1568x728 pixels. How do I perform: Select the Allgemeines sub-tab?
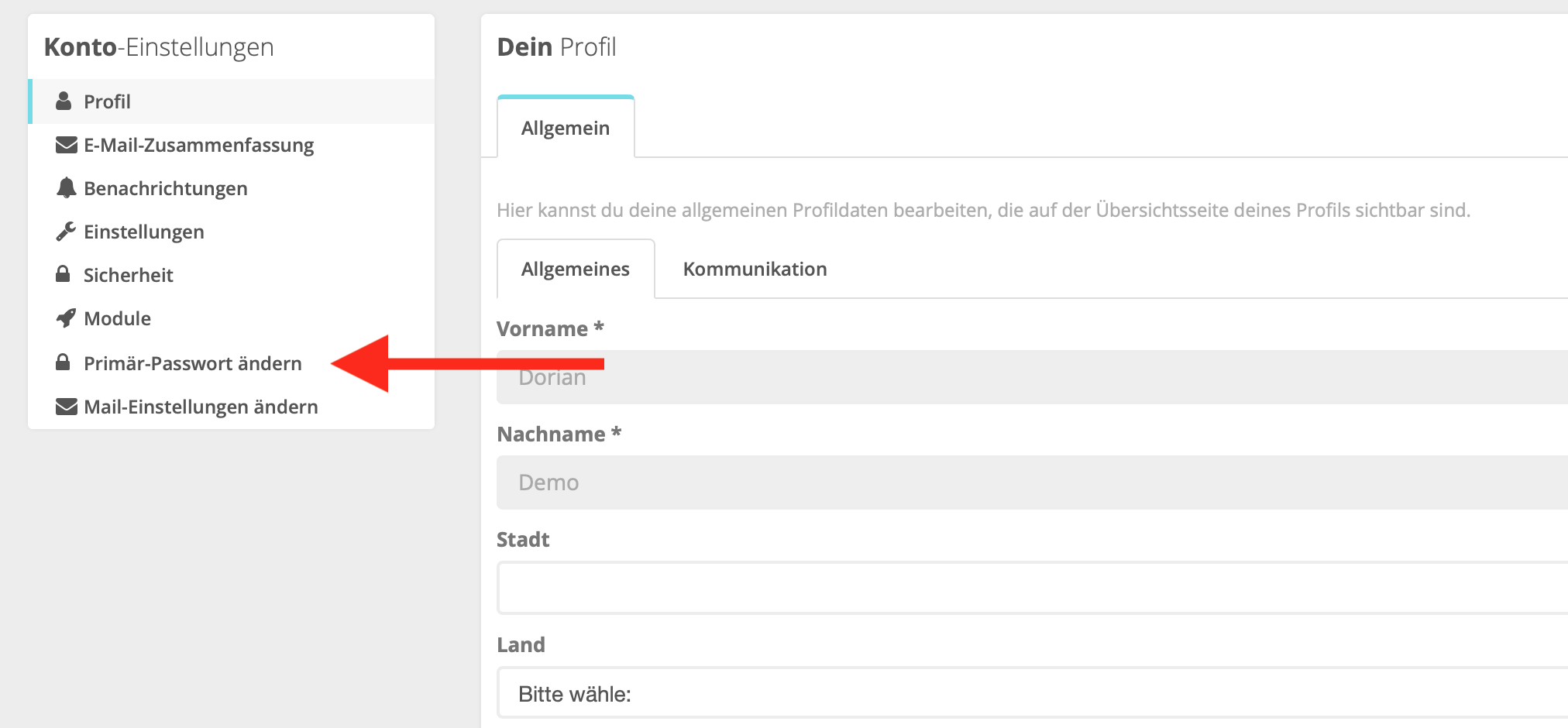click(575, 270)
